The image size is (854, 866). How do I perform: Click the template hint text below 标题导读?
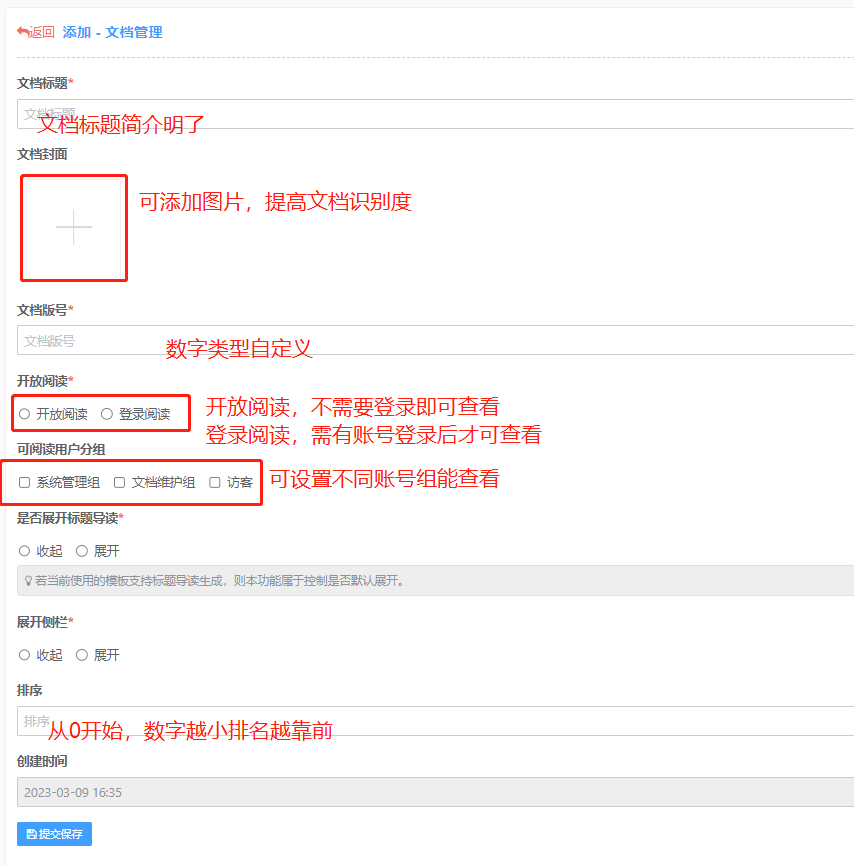[220, 580]
